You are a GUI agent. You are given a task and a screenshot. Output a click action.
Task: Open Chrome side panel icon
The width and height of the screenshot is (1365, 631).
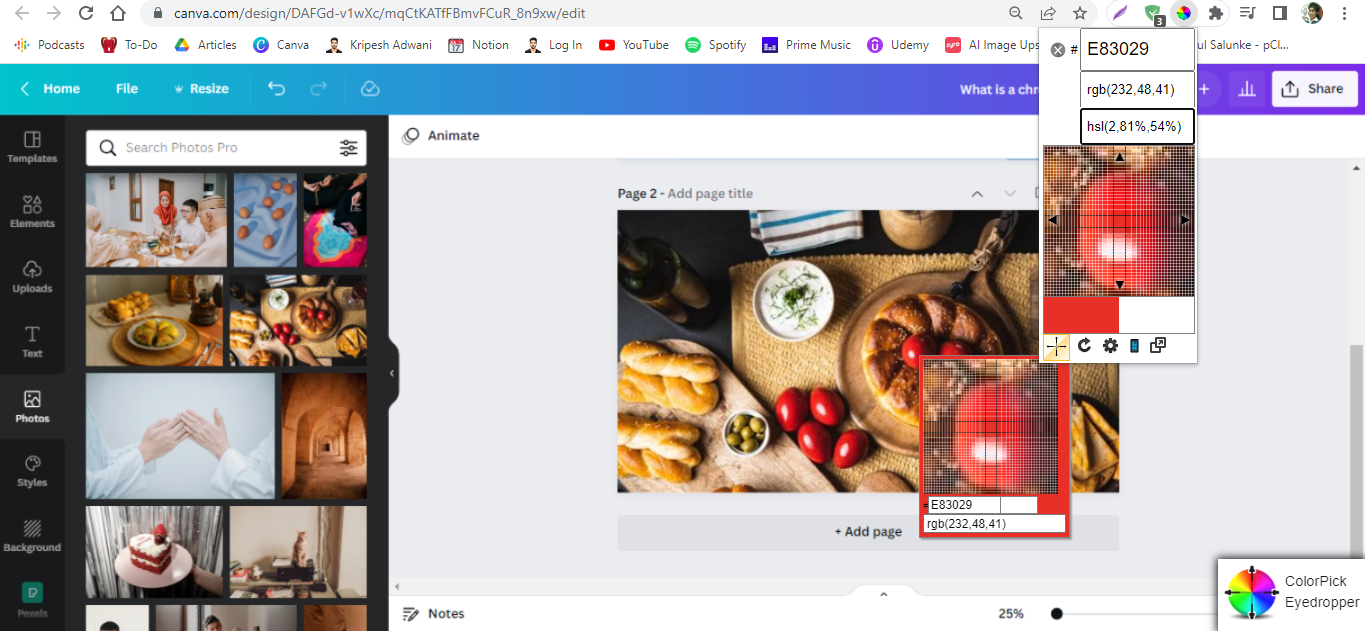click(1279, 14)
